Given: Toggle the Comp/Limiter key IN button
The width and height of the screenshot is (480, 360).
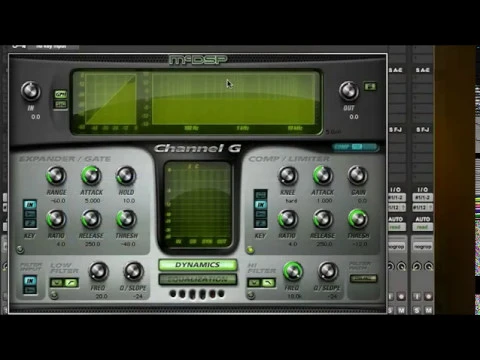Looking at the screenshot, I should [x=261, y=205].
